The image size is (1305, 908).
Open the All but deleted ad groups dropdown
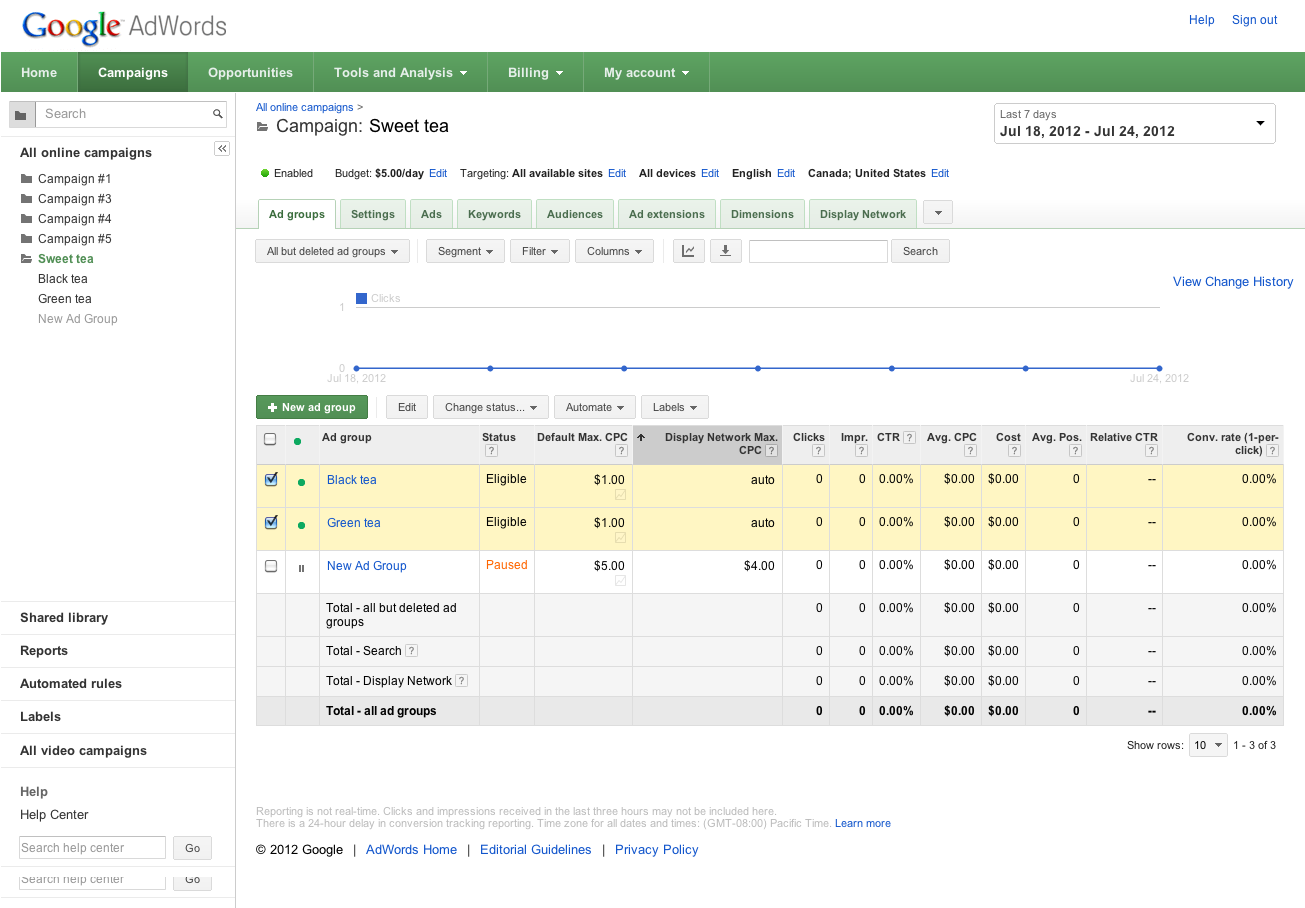click(x=333, y=251)
